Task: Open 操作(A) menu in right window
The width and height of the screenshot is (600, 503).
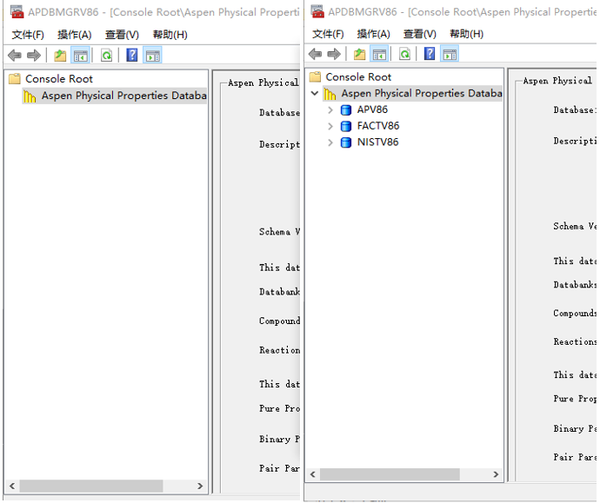Action: (373, 34)
